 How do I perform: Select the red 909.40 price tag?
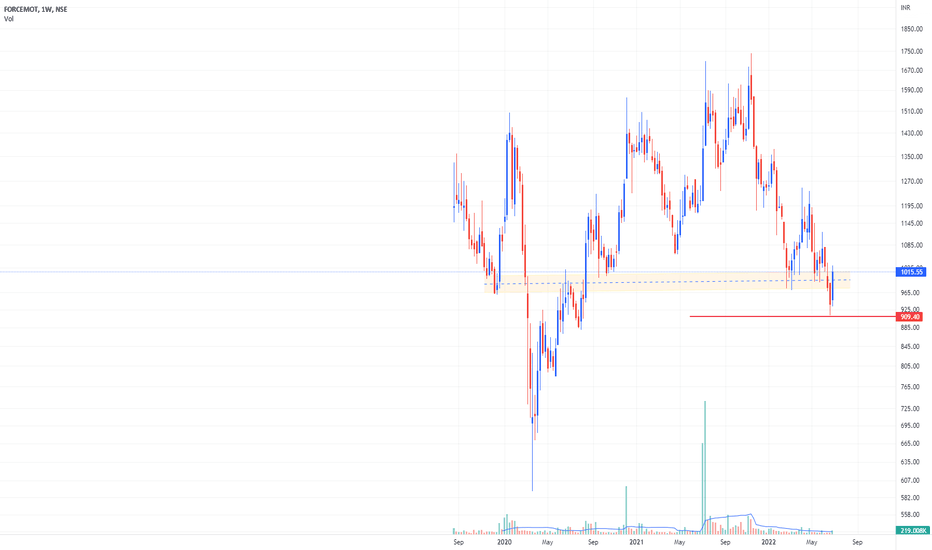click(909, 317)
